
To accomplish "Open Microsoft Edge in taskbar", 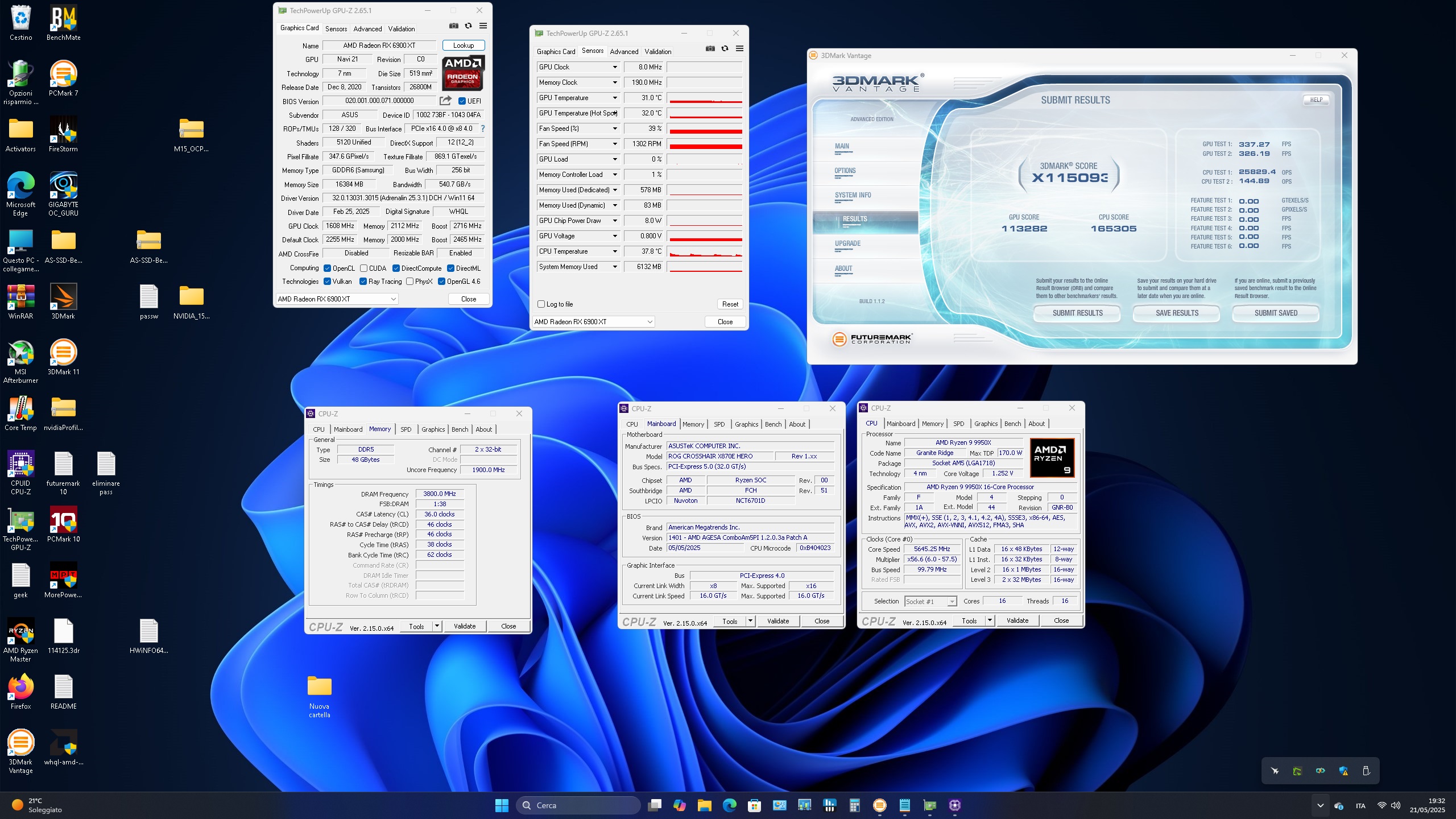I will [729, 805].
